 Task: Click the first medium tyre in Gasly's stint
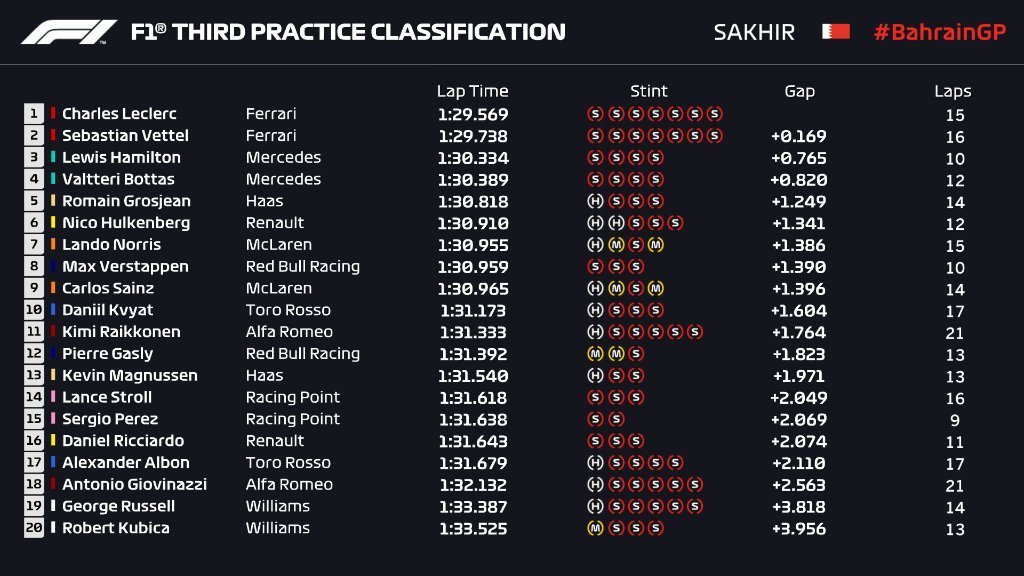coord(595,354)
